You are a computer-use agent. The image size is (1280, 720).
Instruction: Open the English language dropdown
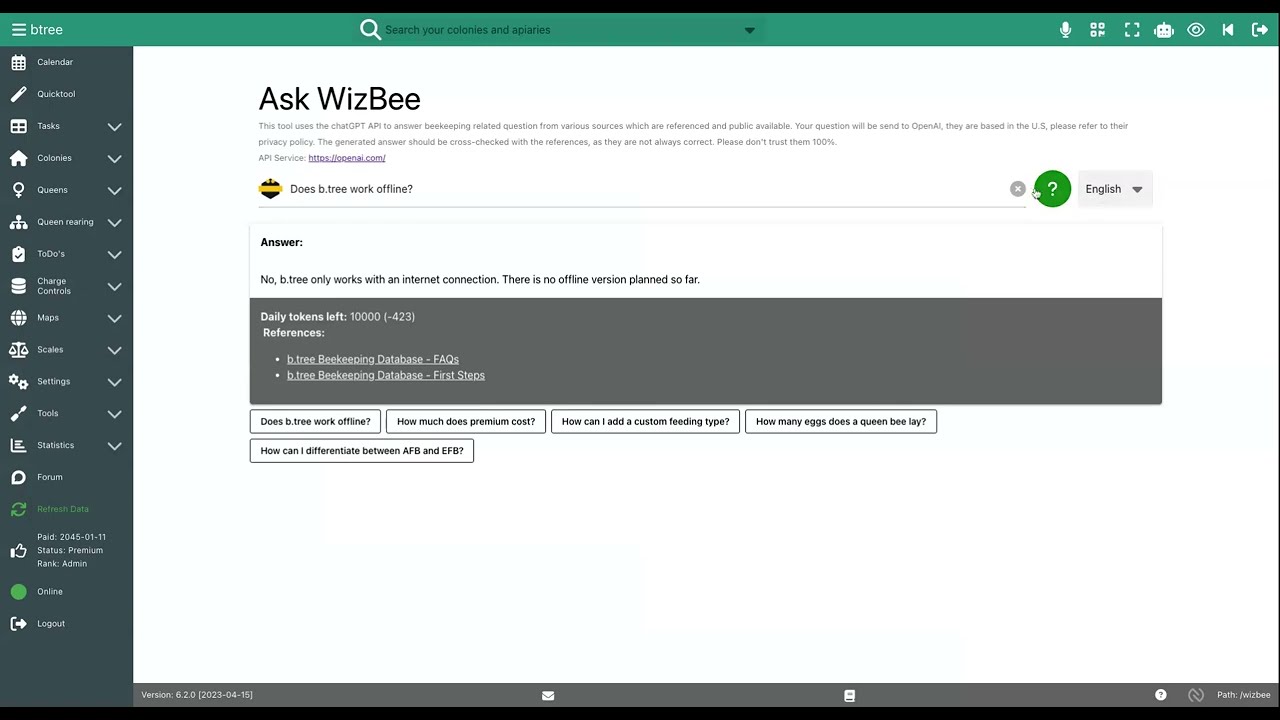[1114, 189]
